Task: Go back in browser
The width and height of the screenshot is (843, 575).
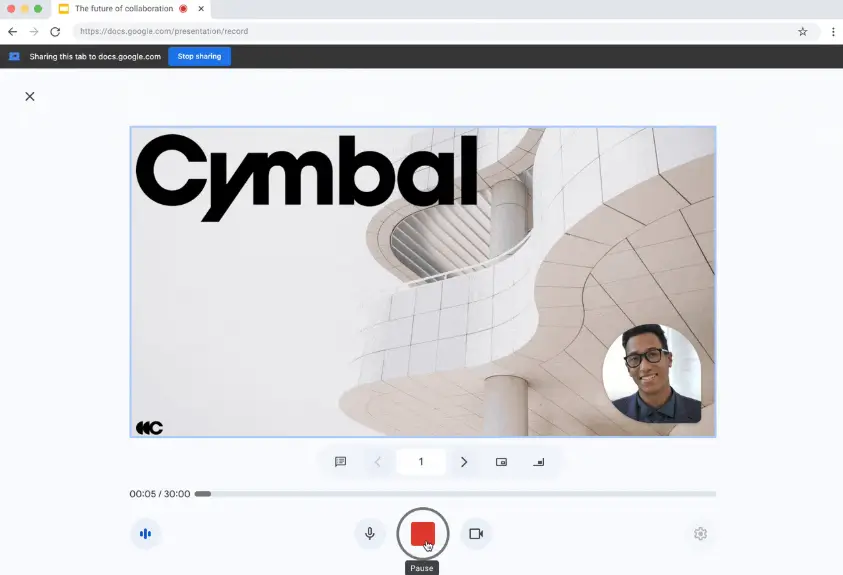Action: pos(12,31)
